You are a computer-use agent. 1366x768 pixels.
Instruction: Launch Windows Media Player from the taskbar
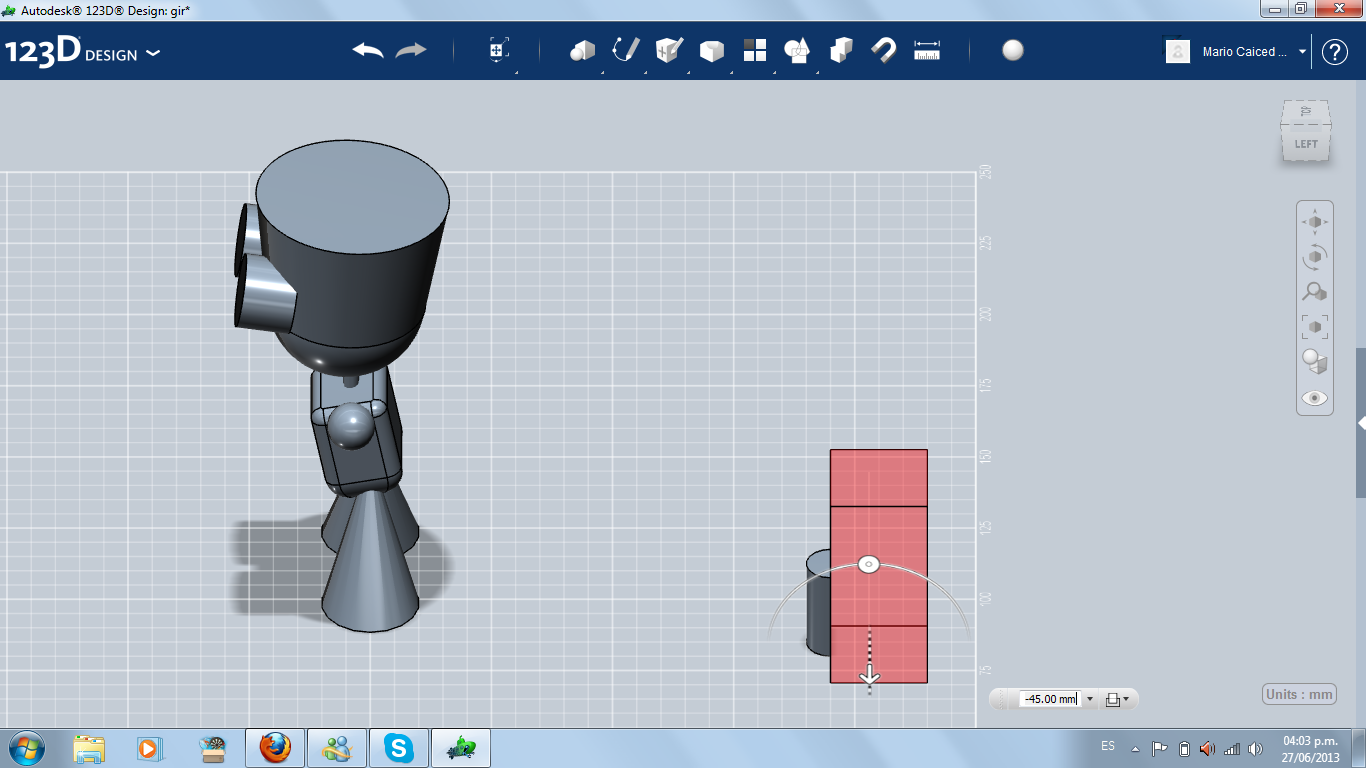click(150, 748)
